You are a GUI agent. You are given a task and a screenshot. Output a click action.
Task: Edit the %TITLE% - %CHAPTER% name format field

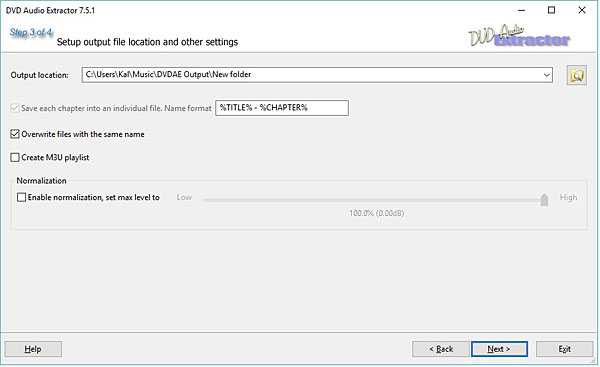pyautogui.click(x=282, y=108)
